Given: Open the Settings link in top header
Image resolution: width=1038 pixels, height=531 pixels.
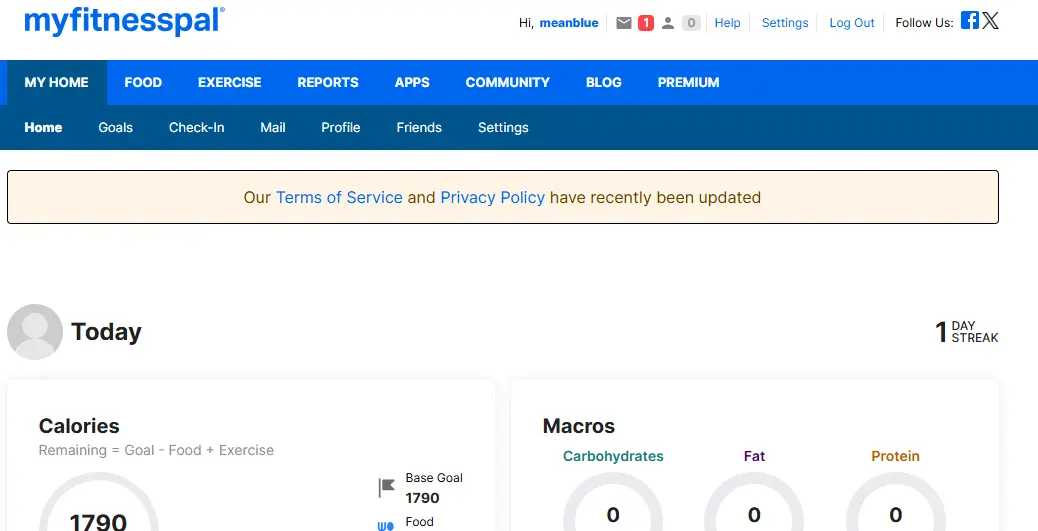Looking at the screenshot, I should (x=785, y=23).
